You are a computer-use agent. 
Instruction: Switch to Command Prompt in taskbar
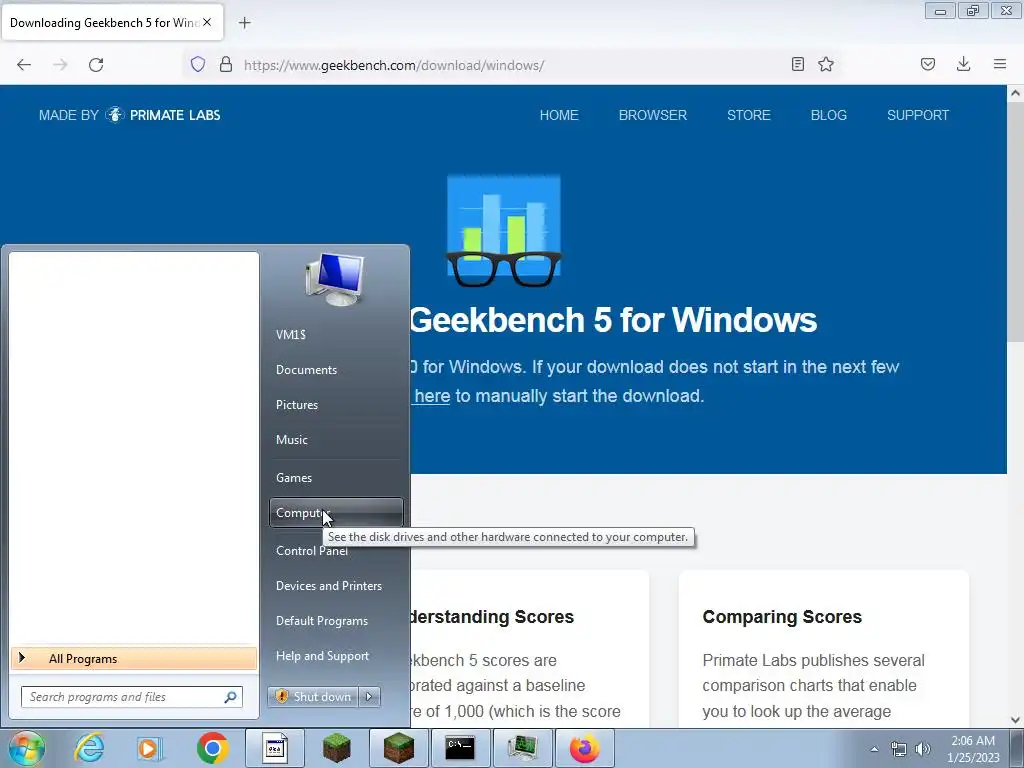[460, 748]
